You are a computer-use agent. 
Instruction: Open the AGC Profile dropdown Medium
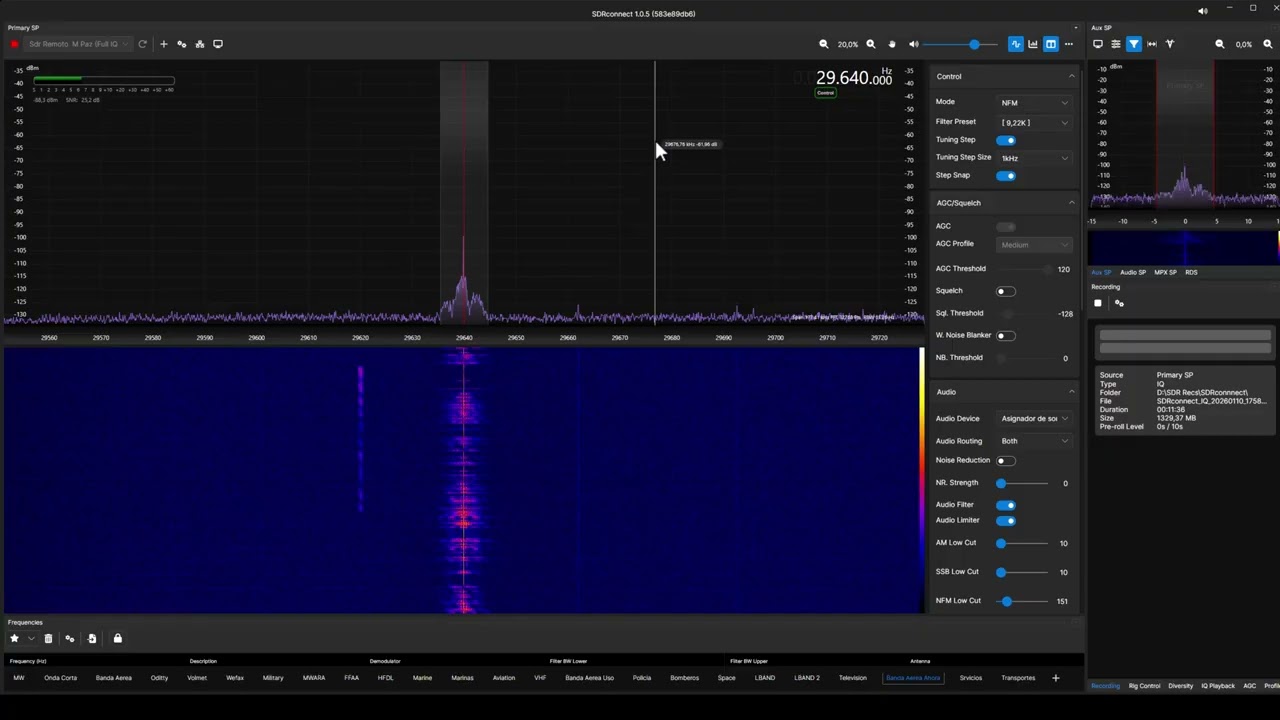[x=1034, y=245]
